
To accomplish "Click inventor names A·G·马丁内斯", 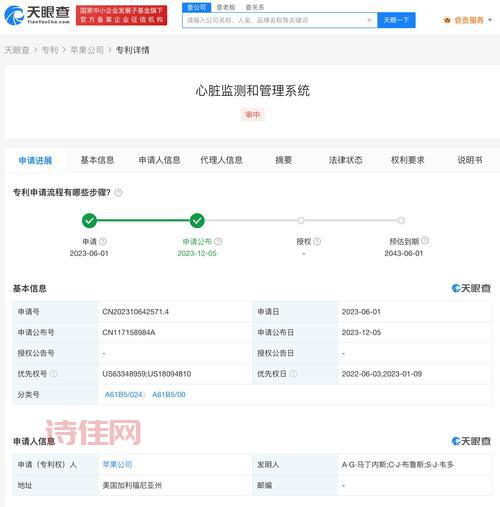I will coord(364,464).
